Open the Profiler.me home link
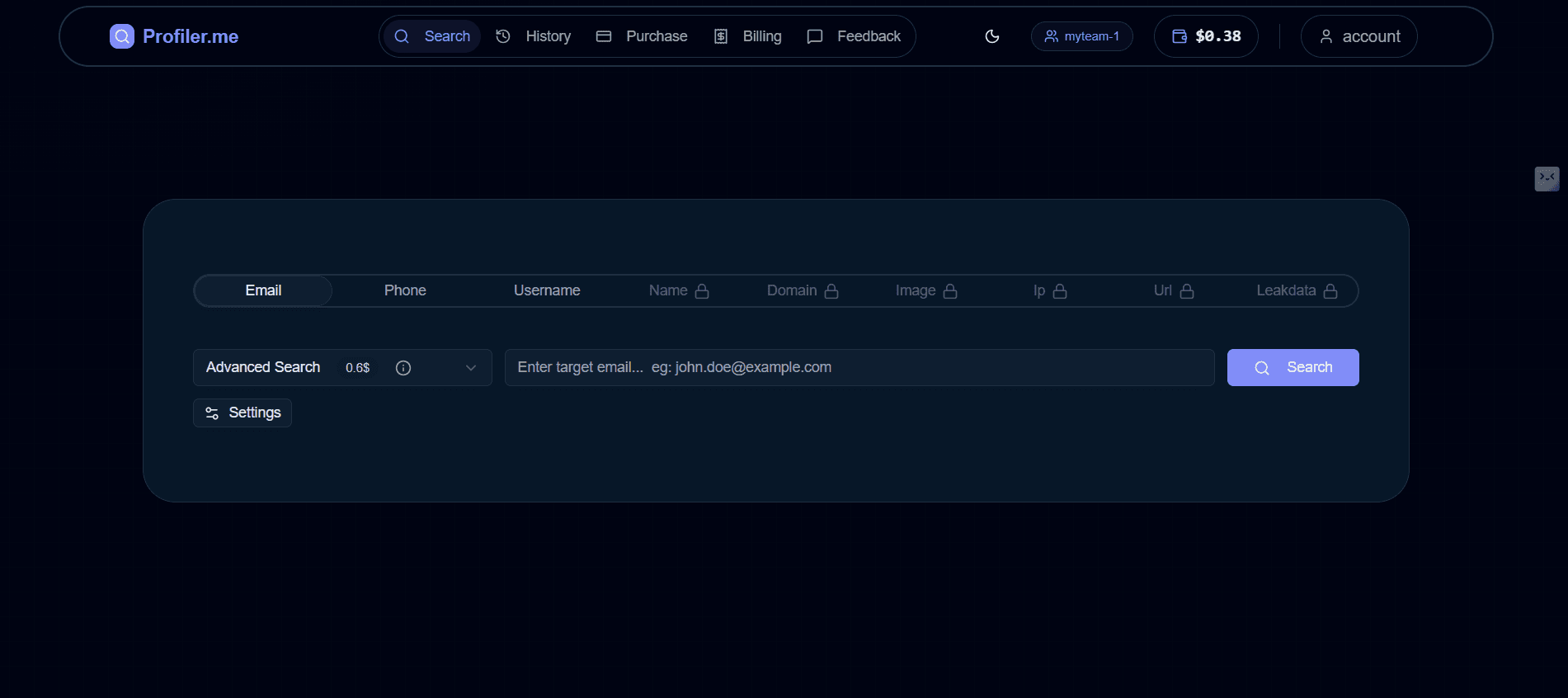This screenshot has width=1568, height=698. [174, 36]
